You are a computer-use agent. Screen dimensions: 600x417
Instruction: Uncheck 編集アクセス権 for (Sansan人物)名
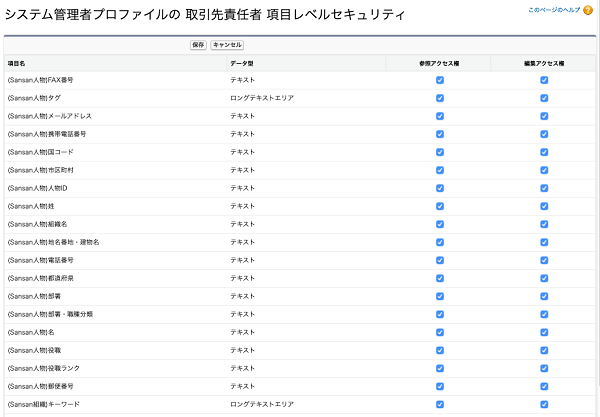click(x=544, y=332)
